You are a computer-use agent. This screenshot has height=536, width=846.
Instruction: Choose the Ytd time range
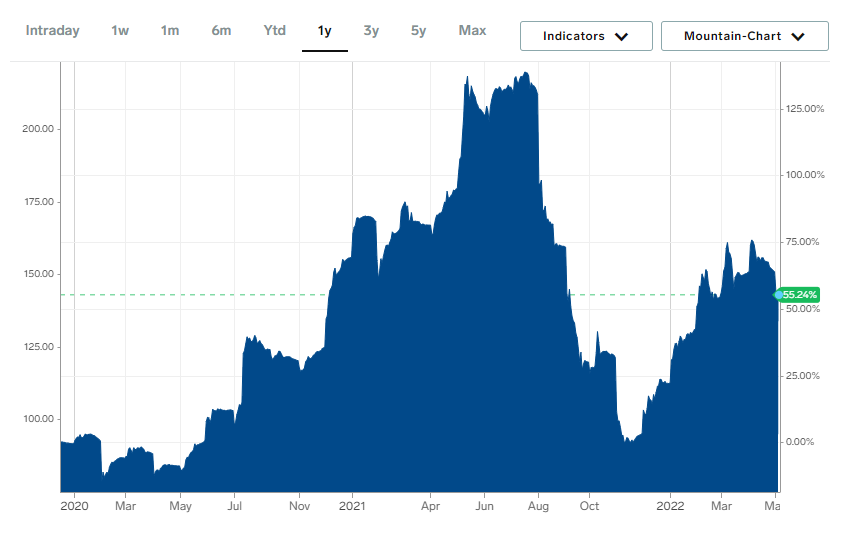click(x=274, y=31)
